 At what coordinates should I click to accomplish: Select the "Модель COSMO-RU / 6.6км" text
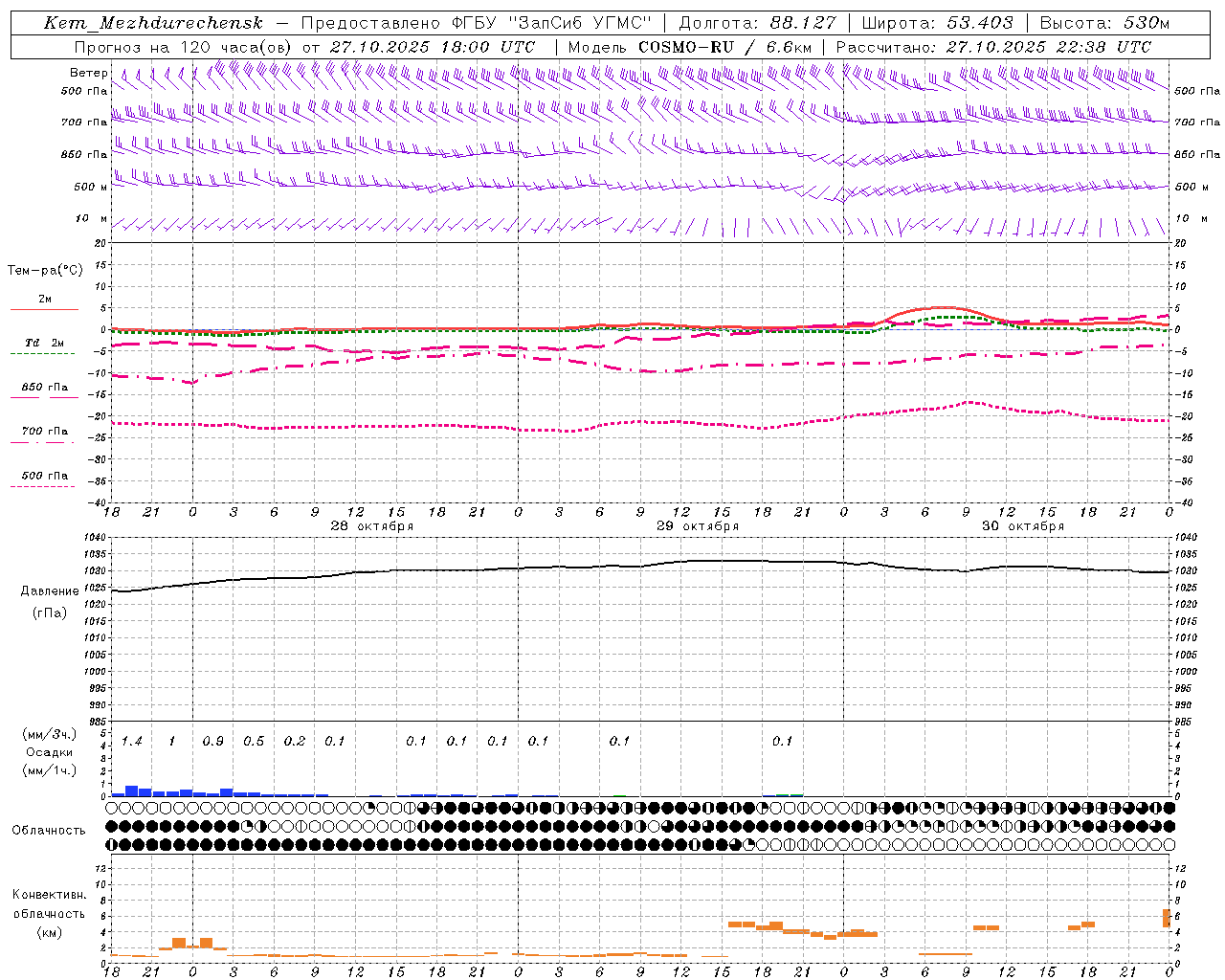(x=689, y=47)
